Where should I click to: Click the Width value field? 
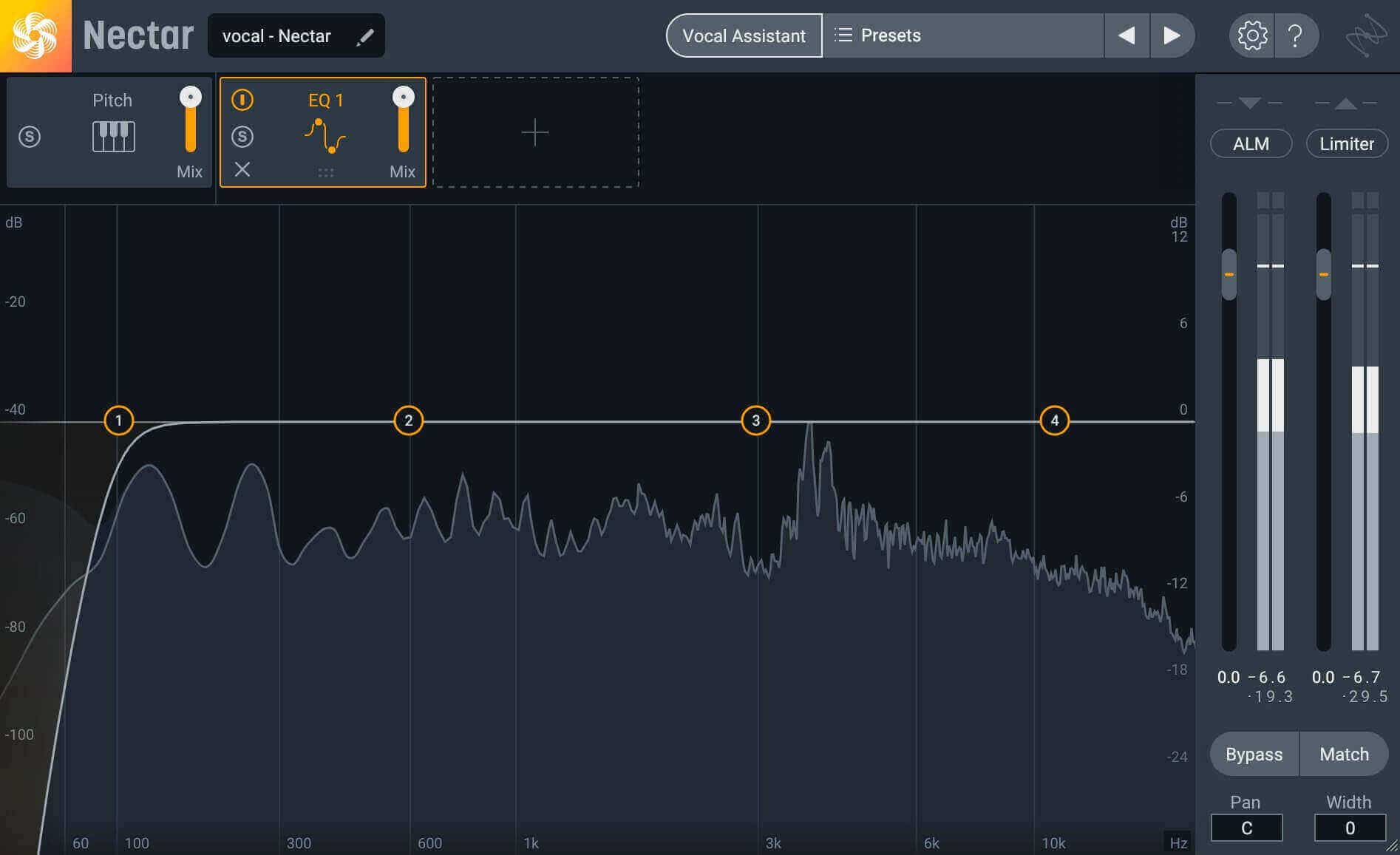(1350, 828)
